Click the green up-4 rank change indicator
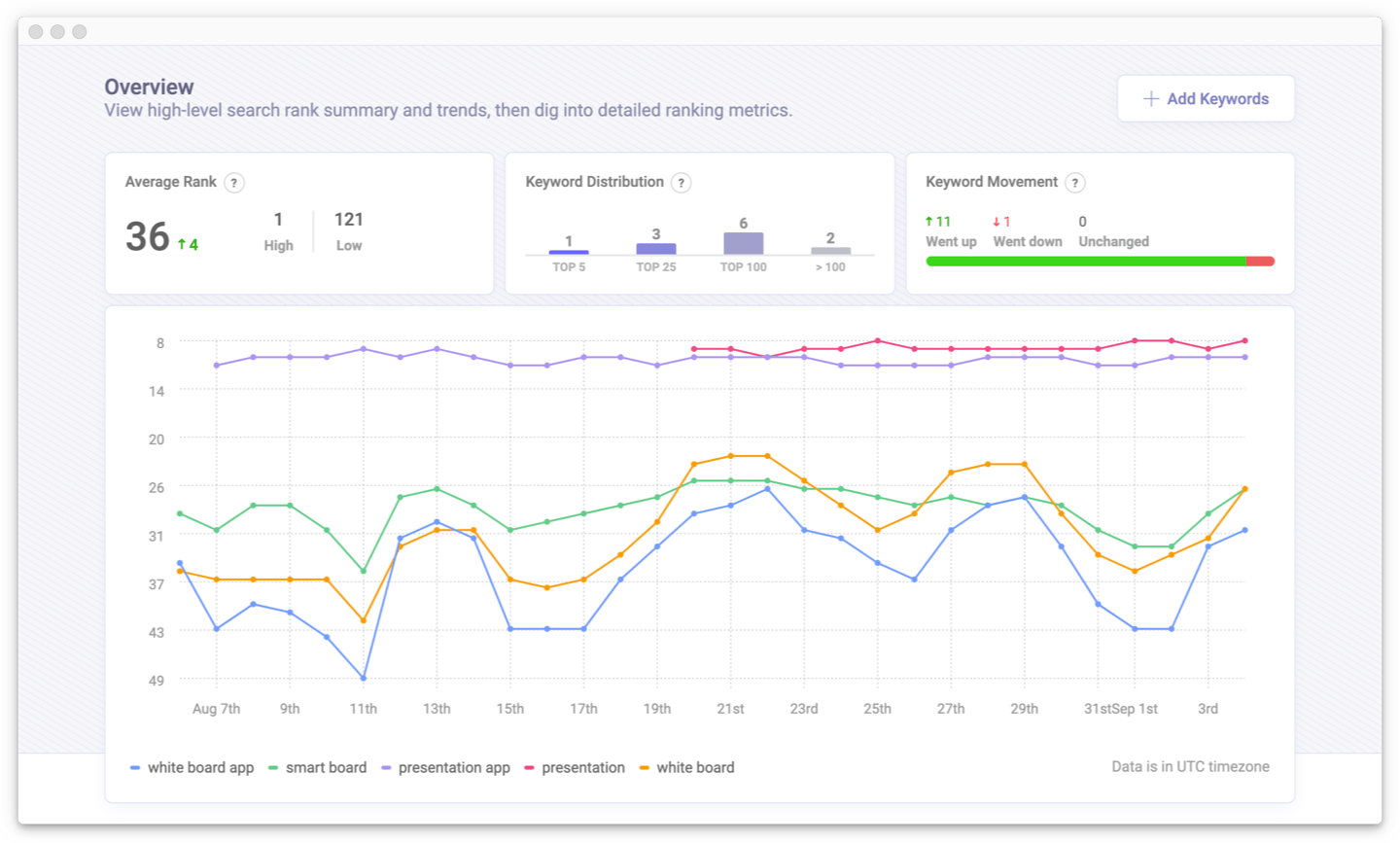This screenshot has width=1400, height=843. pos(188,244)
